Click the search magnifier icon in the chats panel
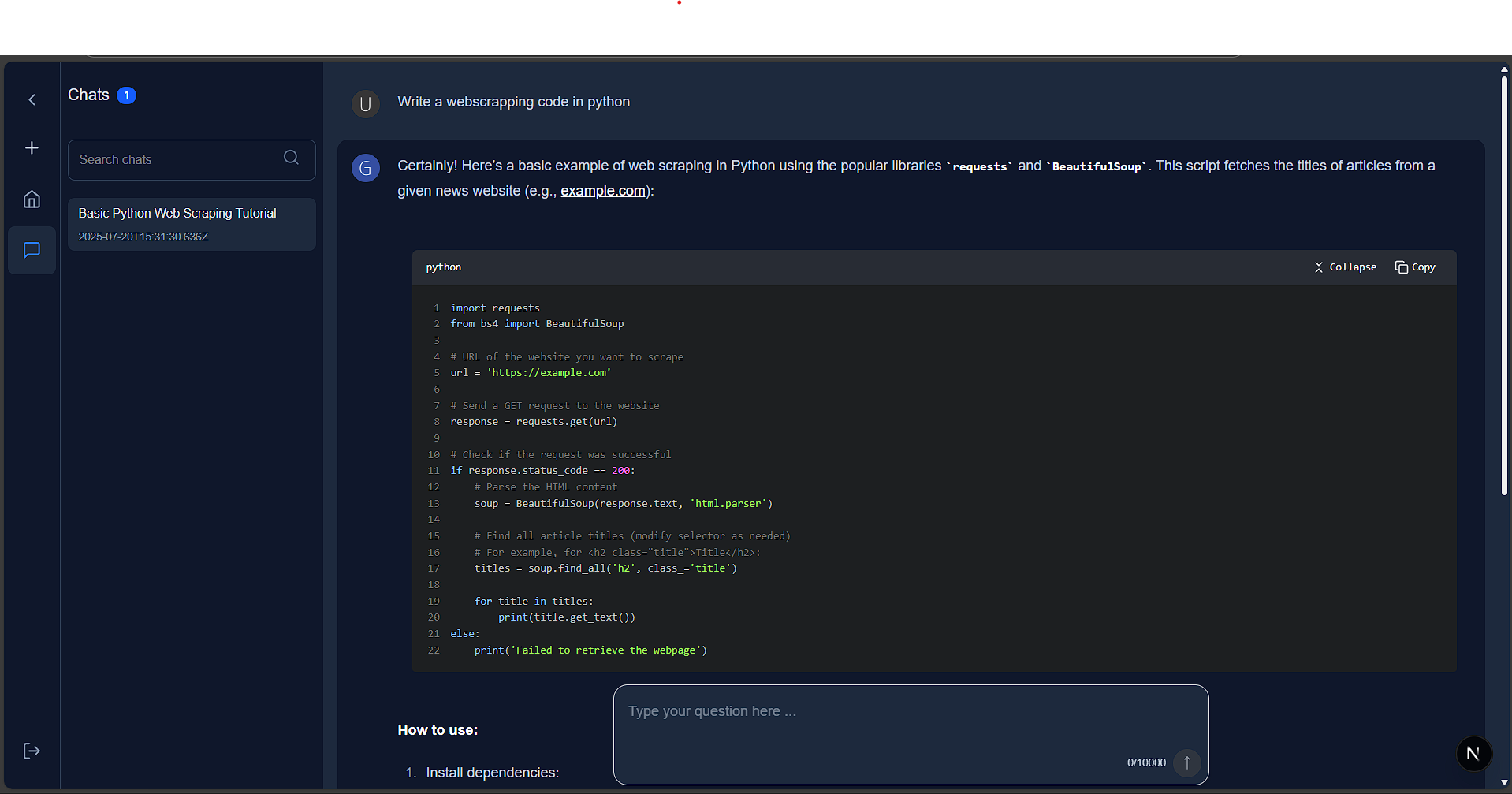 [x=291, y=158]
